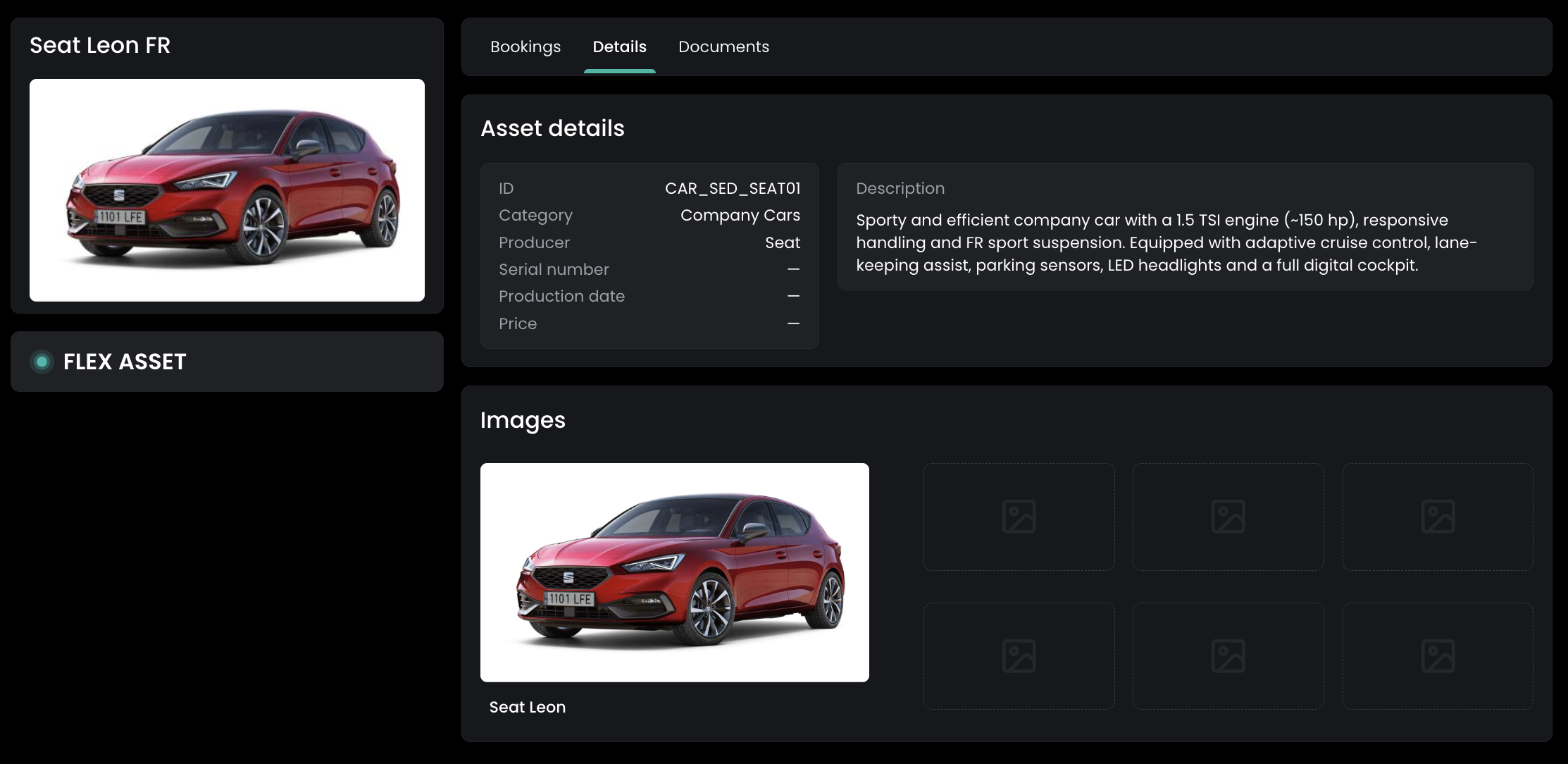Click the Seat Leon image caption
This screenshot has height=764, width=1568.
527,707
